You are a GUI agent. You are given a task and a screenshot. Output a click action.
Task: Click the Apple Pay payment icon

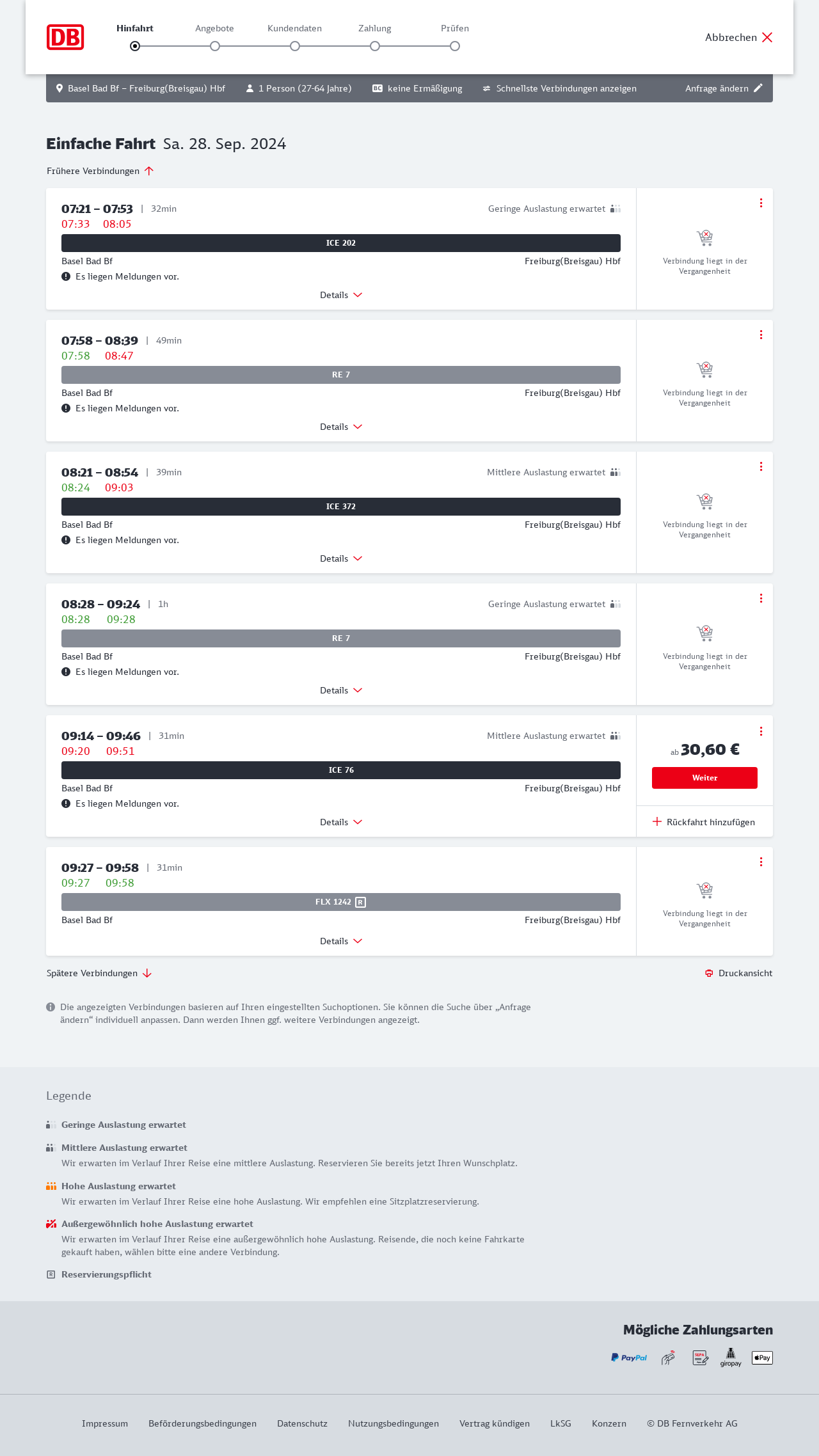(762, 1357)
